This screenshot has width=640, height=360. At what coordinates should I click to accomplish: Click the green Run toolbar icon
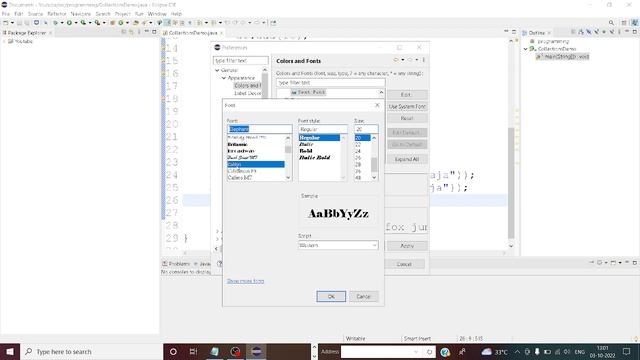(x=69, y=23)
